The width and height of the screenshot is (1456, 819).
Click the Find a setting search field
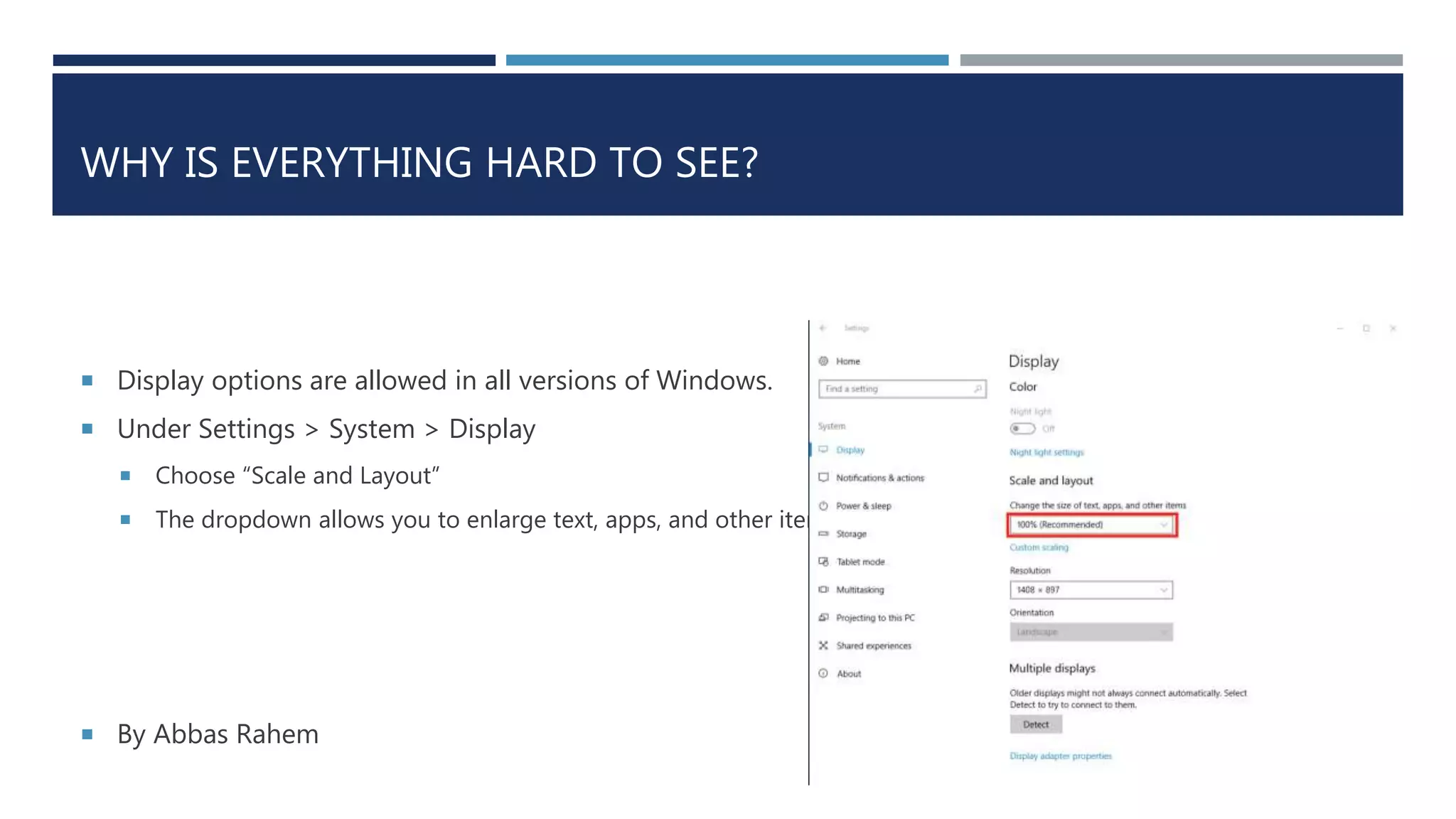[902, 389]
